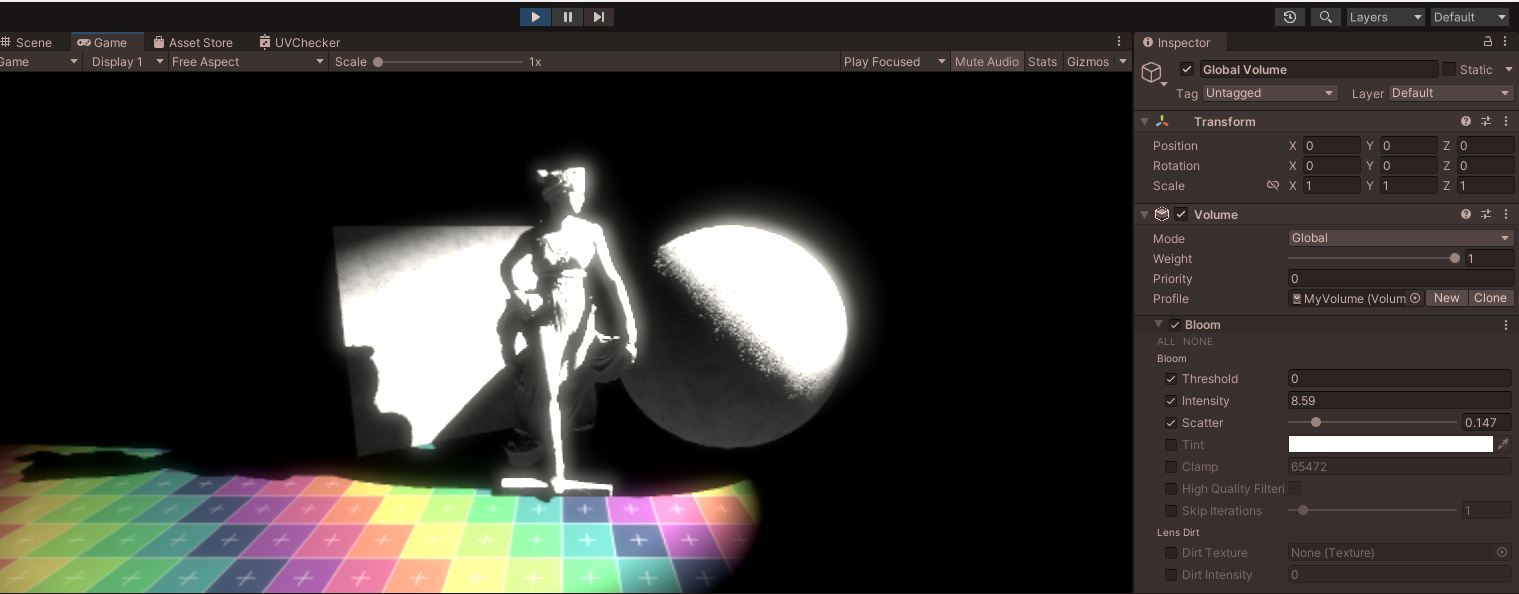Enable the Tint override checkbox
This screenshot has height=594, width=1519.
click(1171, 445)
